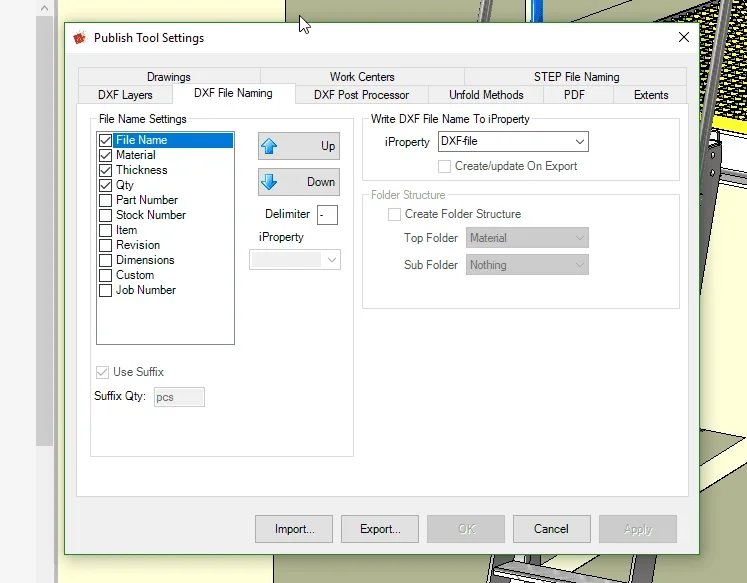This screenshot has height=583, width=747.
Task: Click the blue up arrow icon
Action: pos(269,146)
